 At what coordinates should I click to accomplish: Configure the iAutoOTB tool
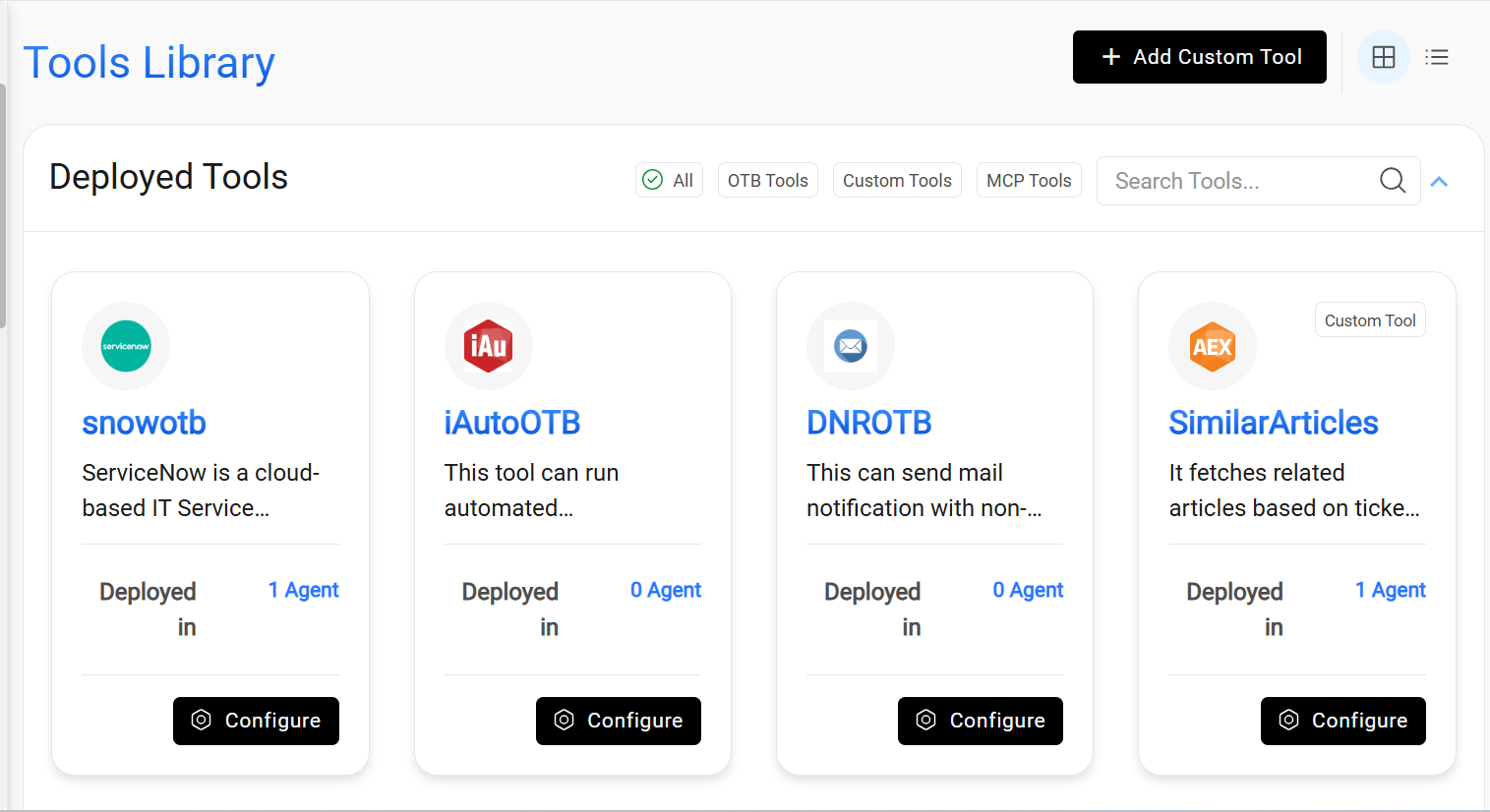click(x=618, y=721)
